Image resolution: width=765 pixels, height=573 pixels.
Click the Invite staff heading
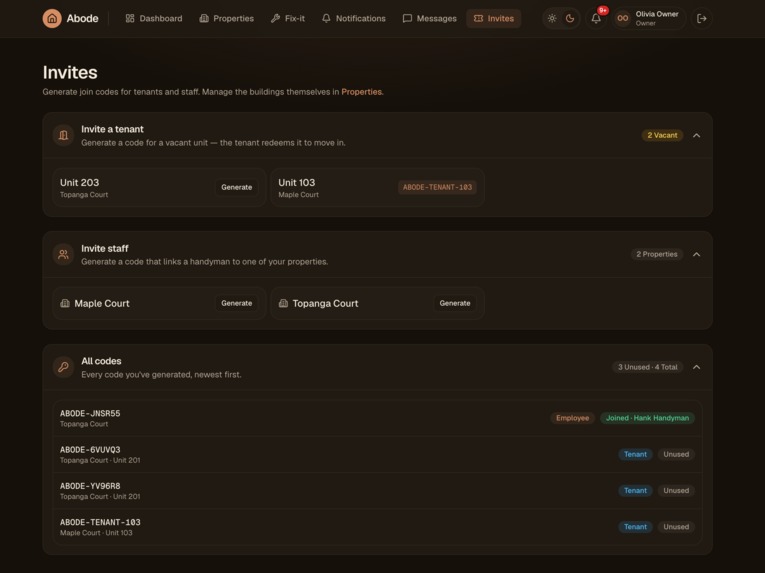[104, 248]
